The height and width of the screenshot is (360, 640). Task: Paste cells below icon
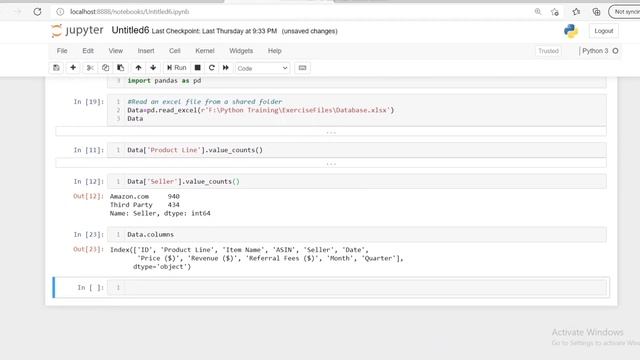tap(120, 68)
